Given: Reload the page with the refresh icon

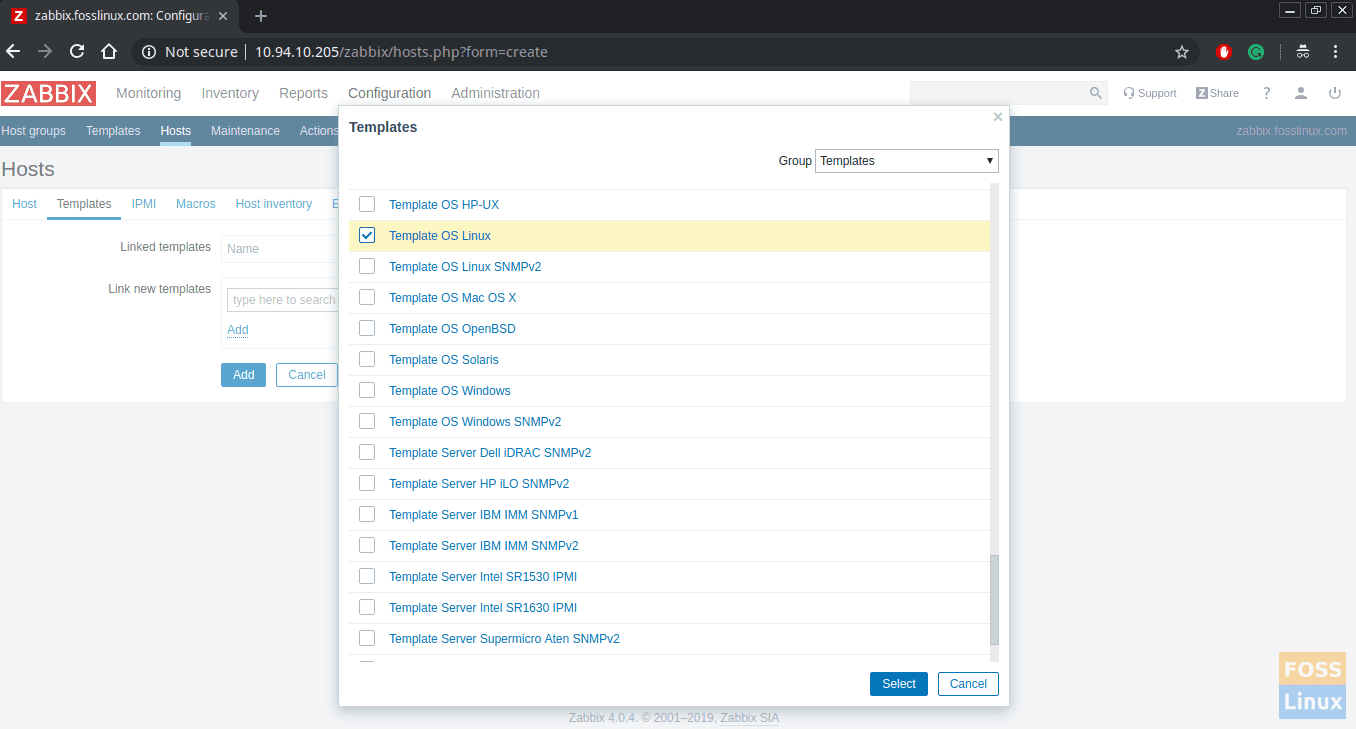Looking at the screenshot, I should 77,52.
